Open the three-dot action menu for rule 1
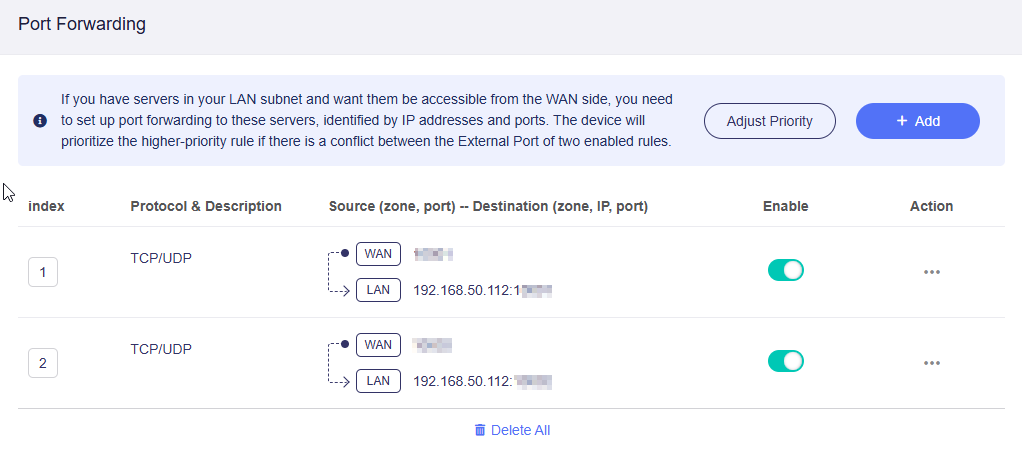The height and width of the screenshot is (450, 1022). coord(932,272)
